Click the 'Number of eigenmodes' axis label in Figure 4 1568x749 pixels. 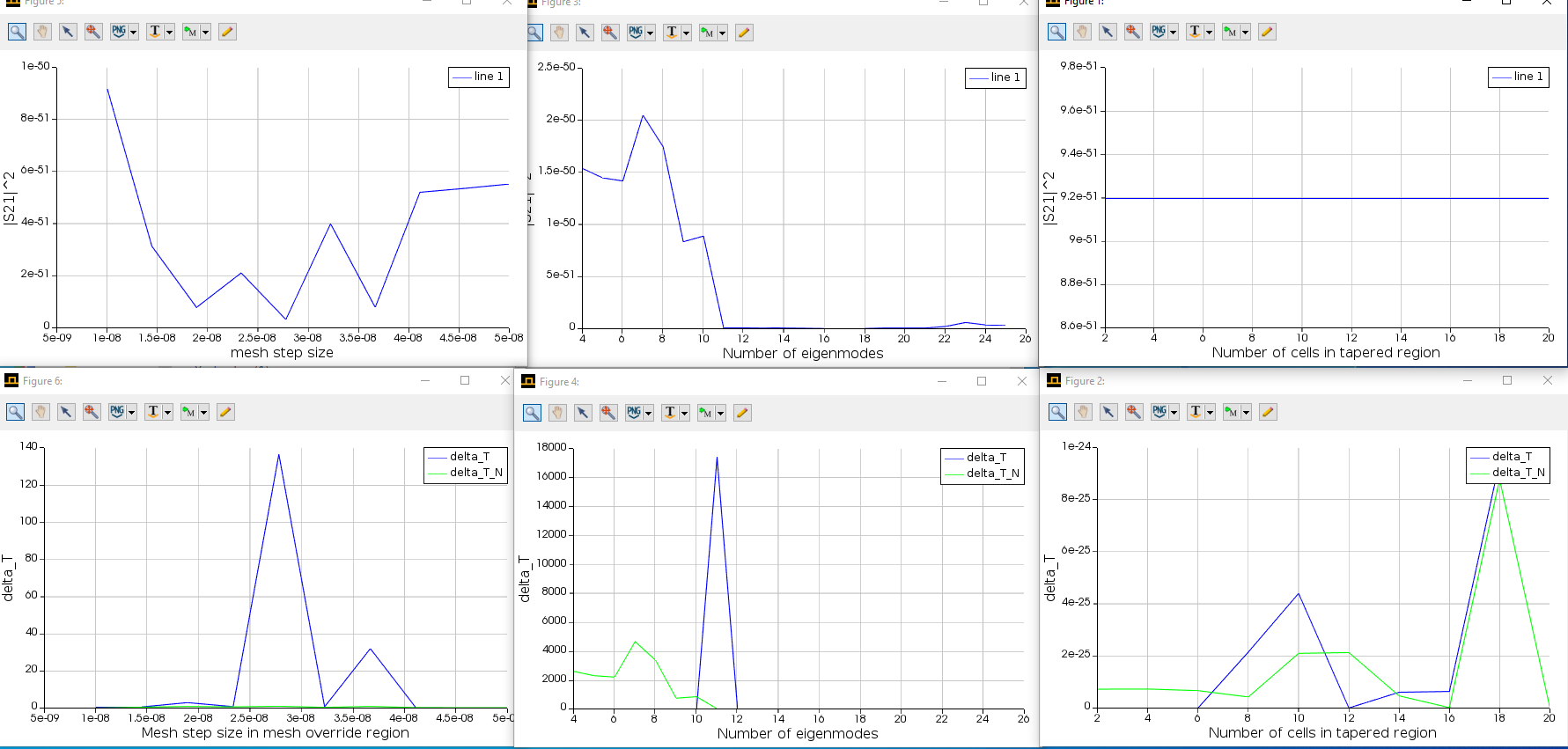click(x=798, y=734)
